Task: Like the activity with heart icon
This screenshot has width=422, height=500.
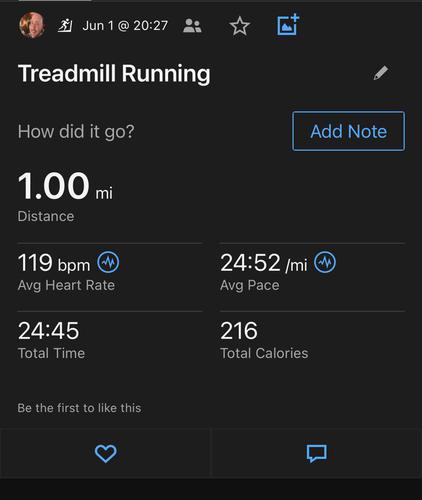Action: click(x=106, y=453)
